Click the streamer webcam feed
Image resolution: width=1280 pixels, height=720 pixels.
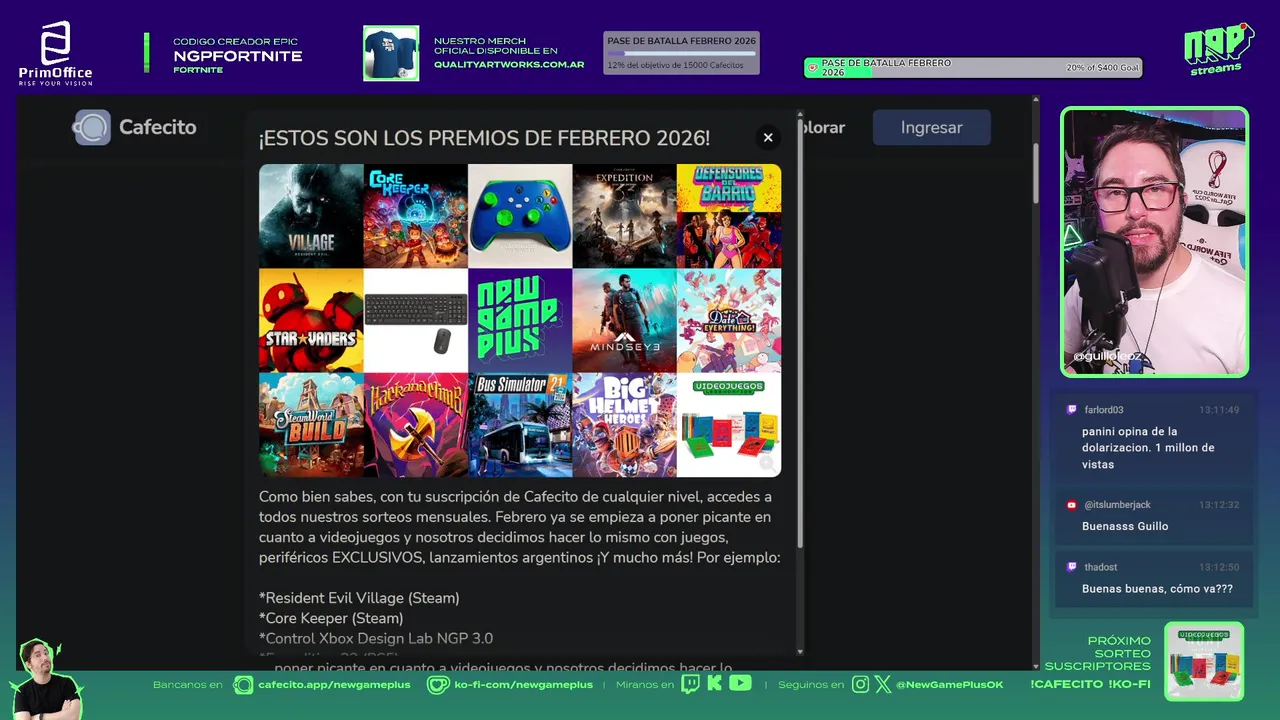pos(1155,242)
